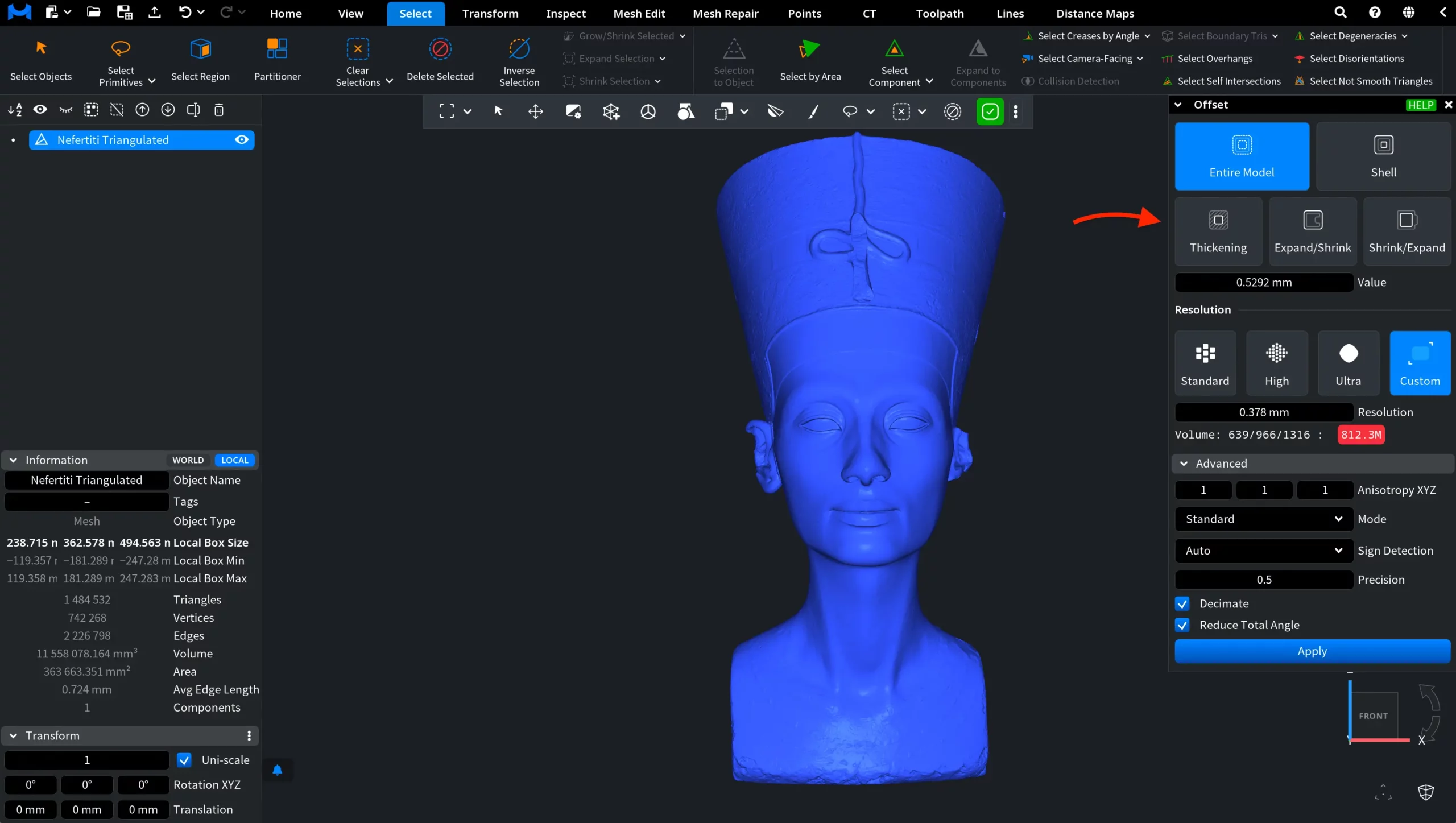Collapse the Information panel
Screen dimensions: 1456x823
point(13,460)
